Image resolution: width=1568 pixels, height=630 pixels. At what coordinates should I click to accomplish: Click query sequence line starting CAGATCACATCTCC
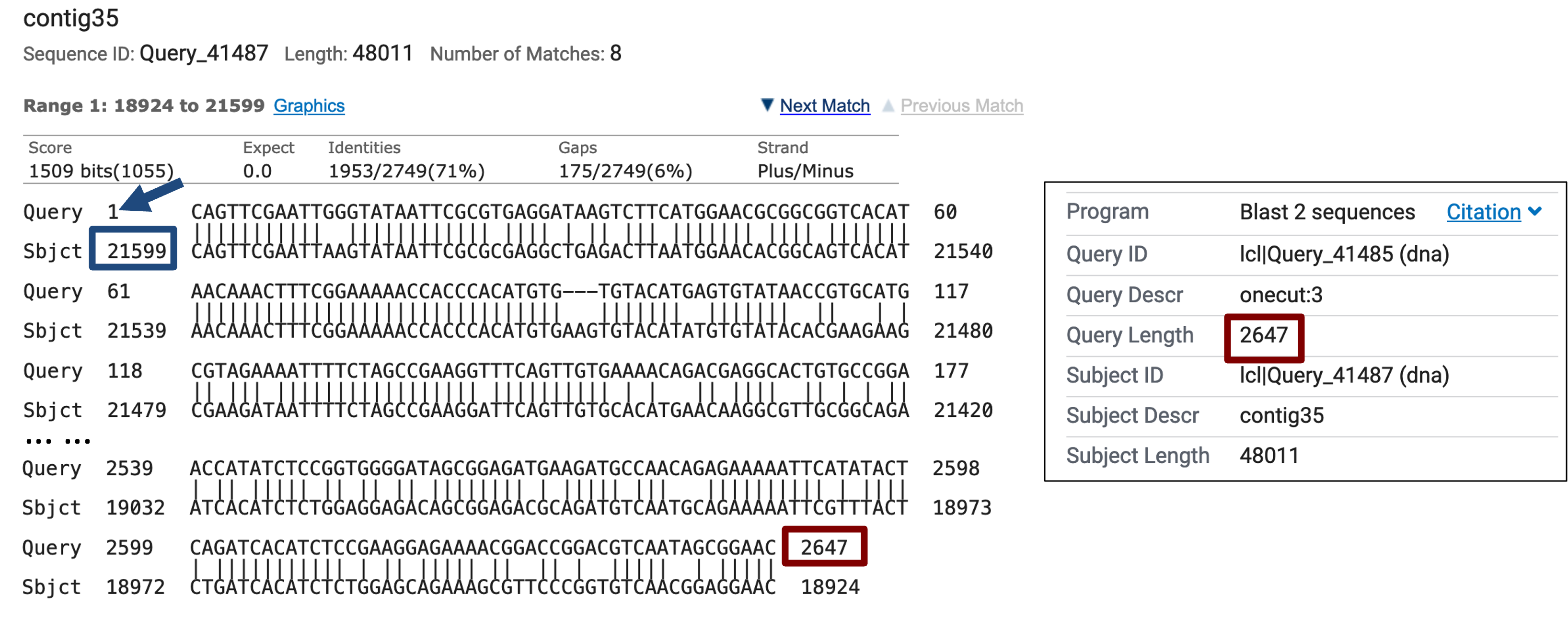[x=483, y=547]
